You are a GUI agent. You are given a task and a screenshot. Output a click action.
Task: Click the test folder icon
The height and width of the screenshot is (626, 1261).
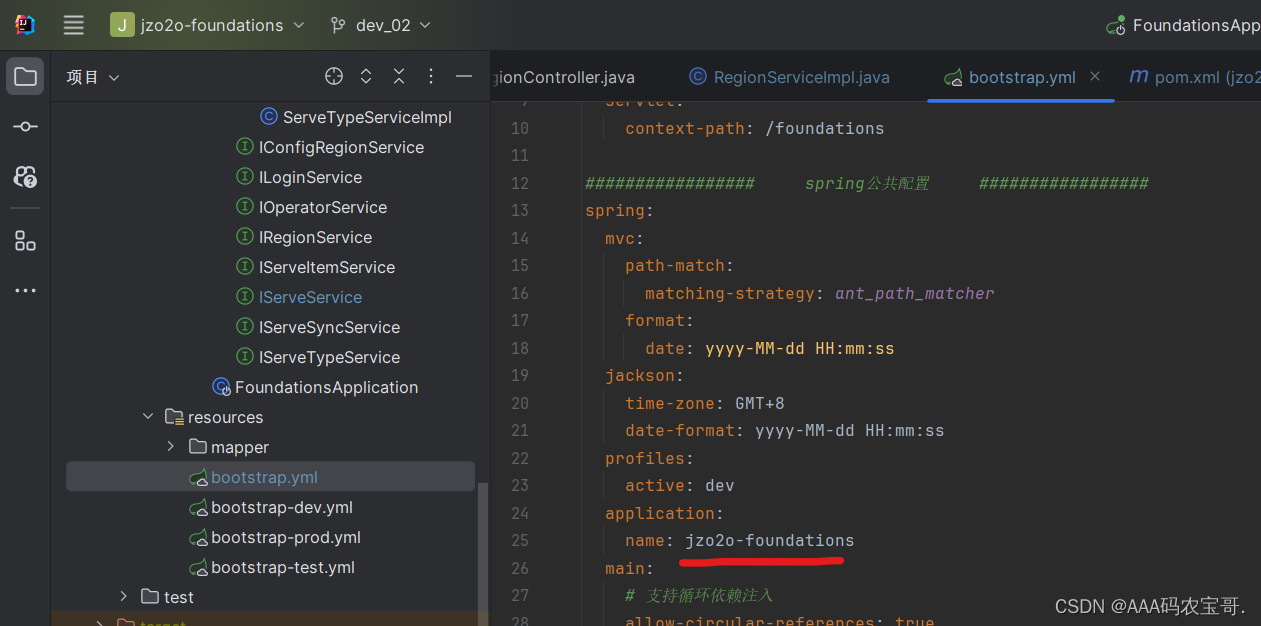pyautogui.click(x=150, y=597)
